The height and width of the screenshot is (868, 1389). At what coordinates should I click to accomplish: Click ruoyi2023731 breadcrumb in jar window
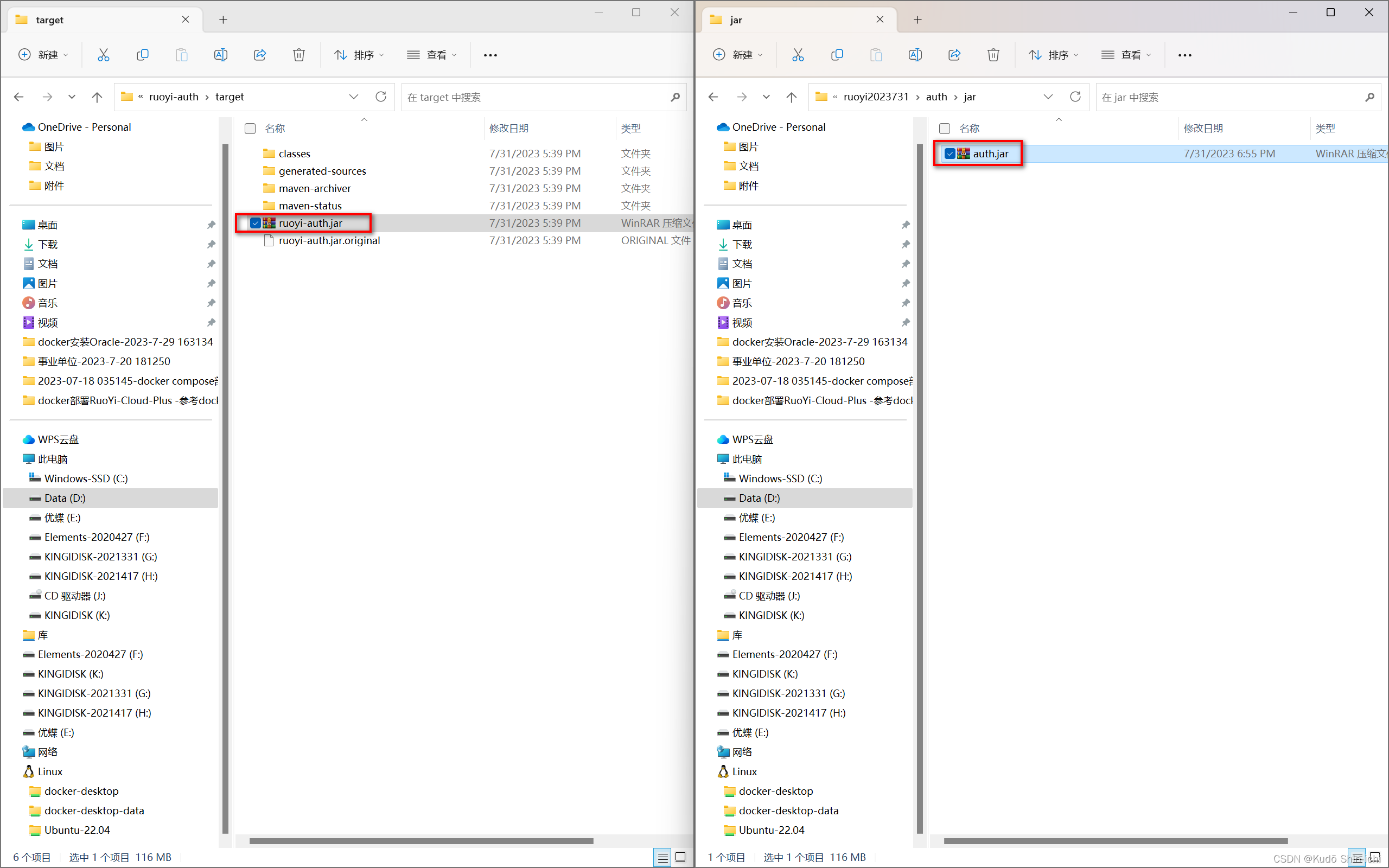876,97
